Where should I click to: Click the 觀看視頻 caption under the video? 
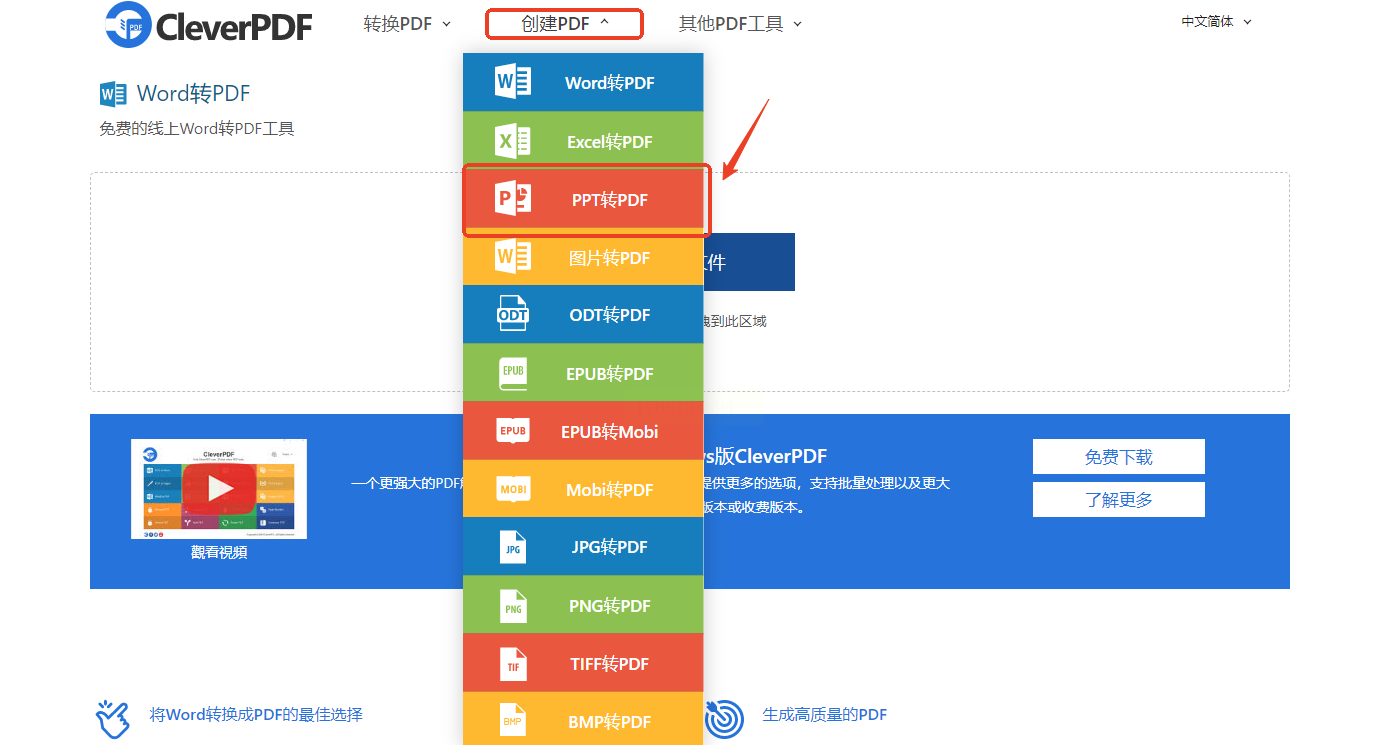pyautogui.click(x=219, y=552)
